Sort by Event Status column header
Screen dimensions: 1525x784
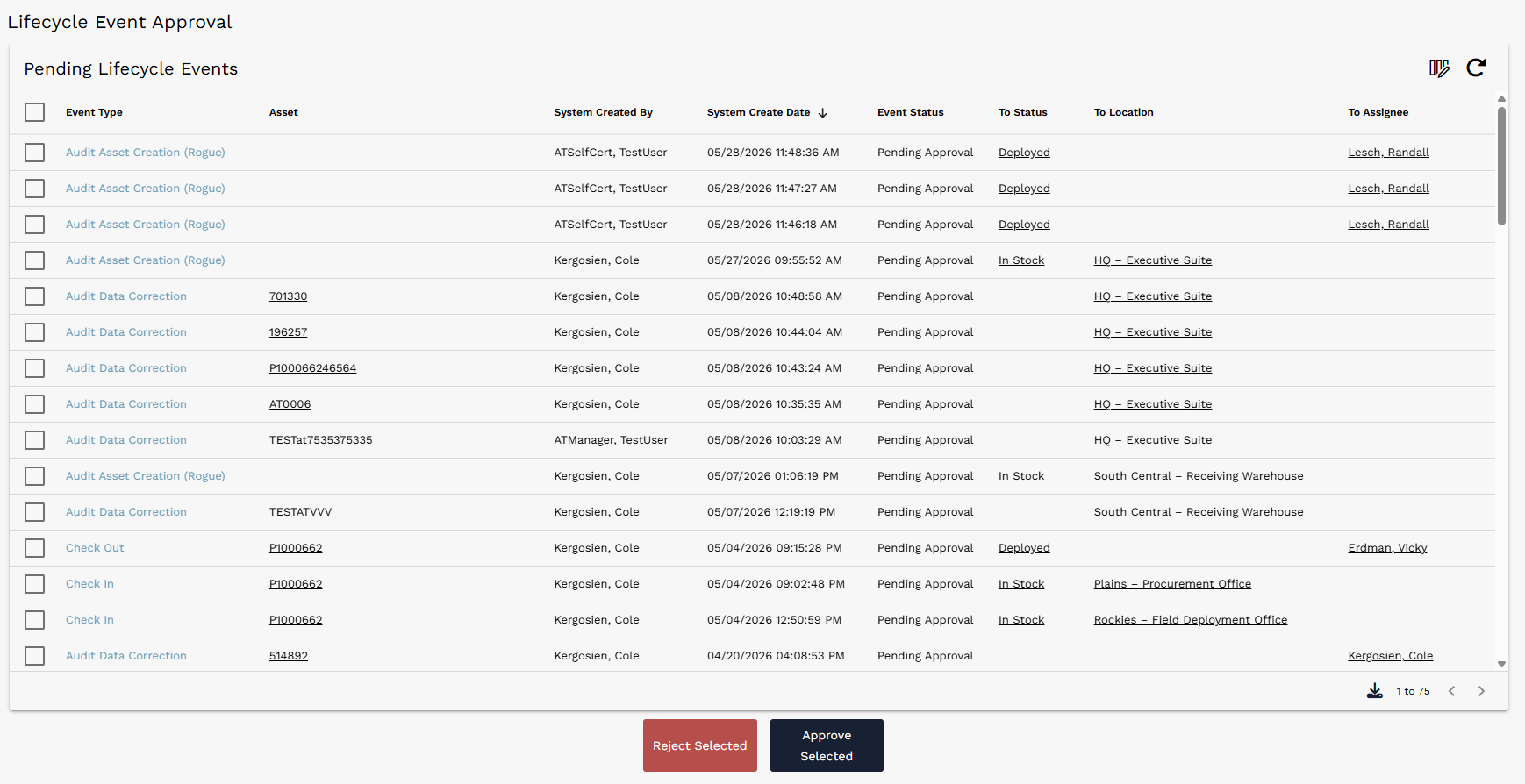(x=910, y=112)
